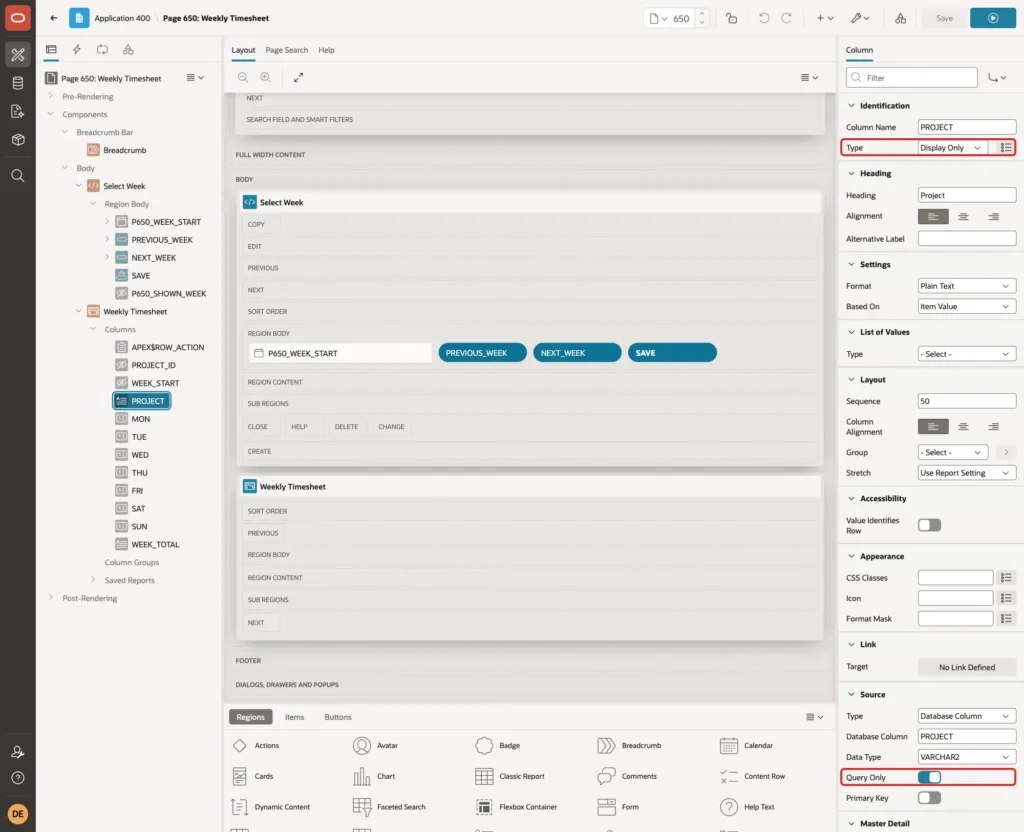Open shared components icon in top toolbar
The height and width of the screenshot is (832, 1024).
pos(900,18)
